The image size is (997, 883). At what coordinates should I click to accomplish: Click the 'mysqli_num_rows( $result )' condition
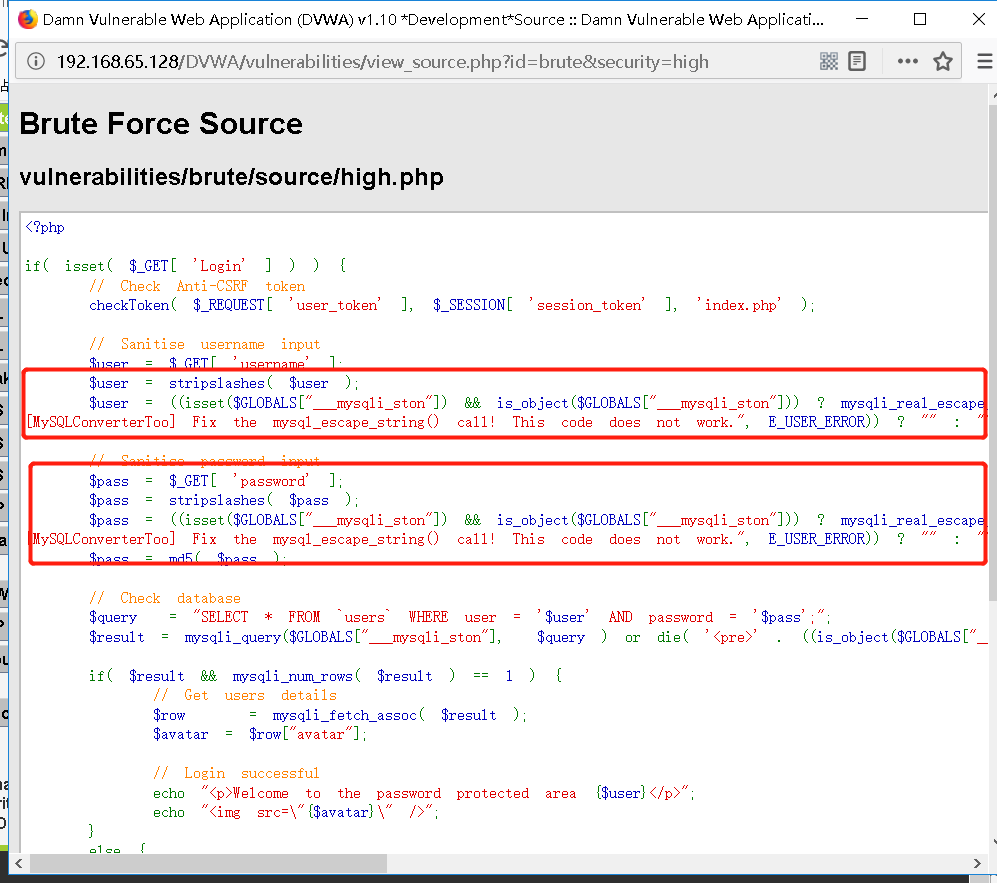point(344,676)
